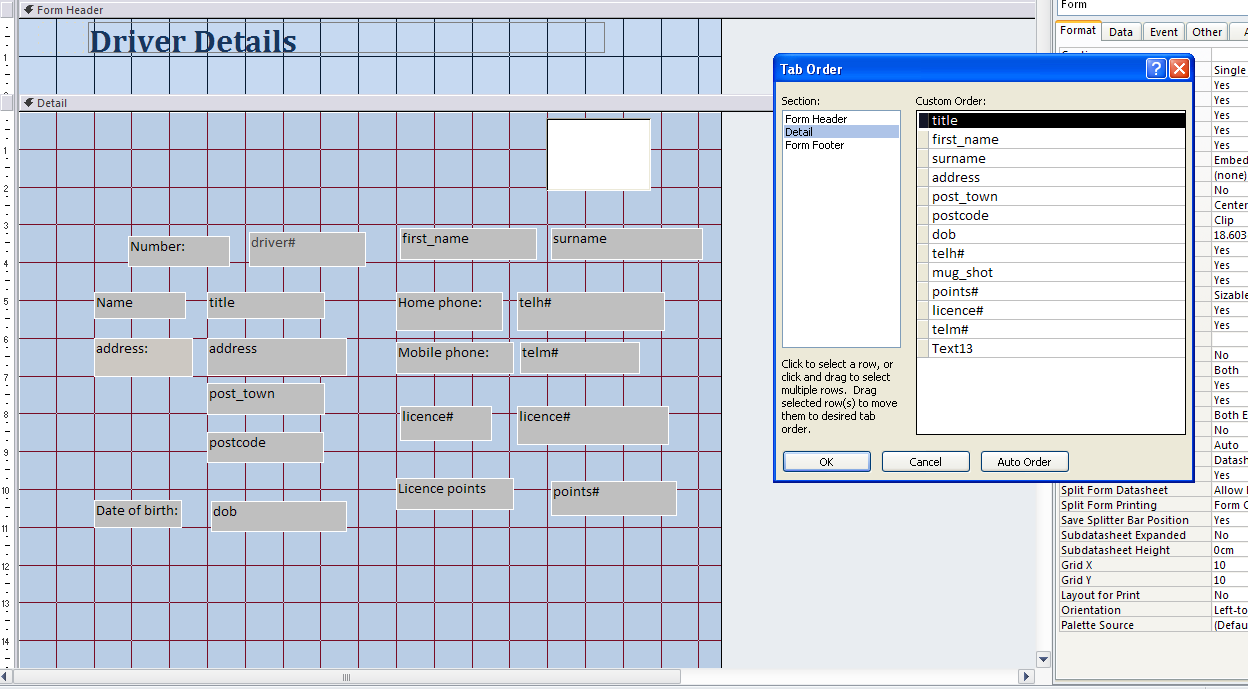Select the driver# text box on form
Screen dimensions: 1248x689
pyautogui.click(x=307, y=249)
